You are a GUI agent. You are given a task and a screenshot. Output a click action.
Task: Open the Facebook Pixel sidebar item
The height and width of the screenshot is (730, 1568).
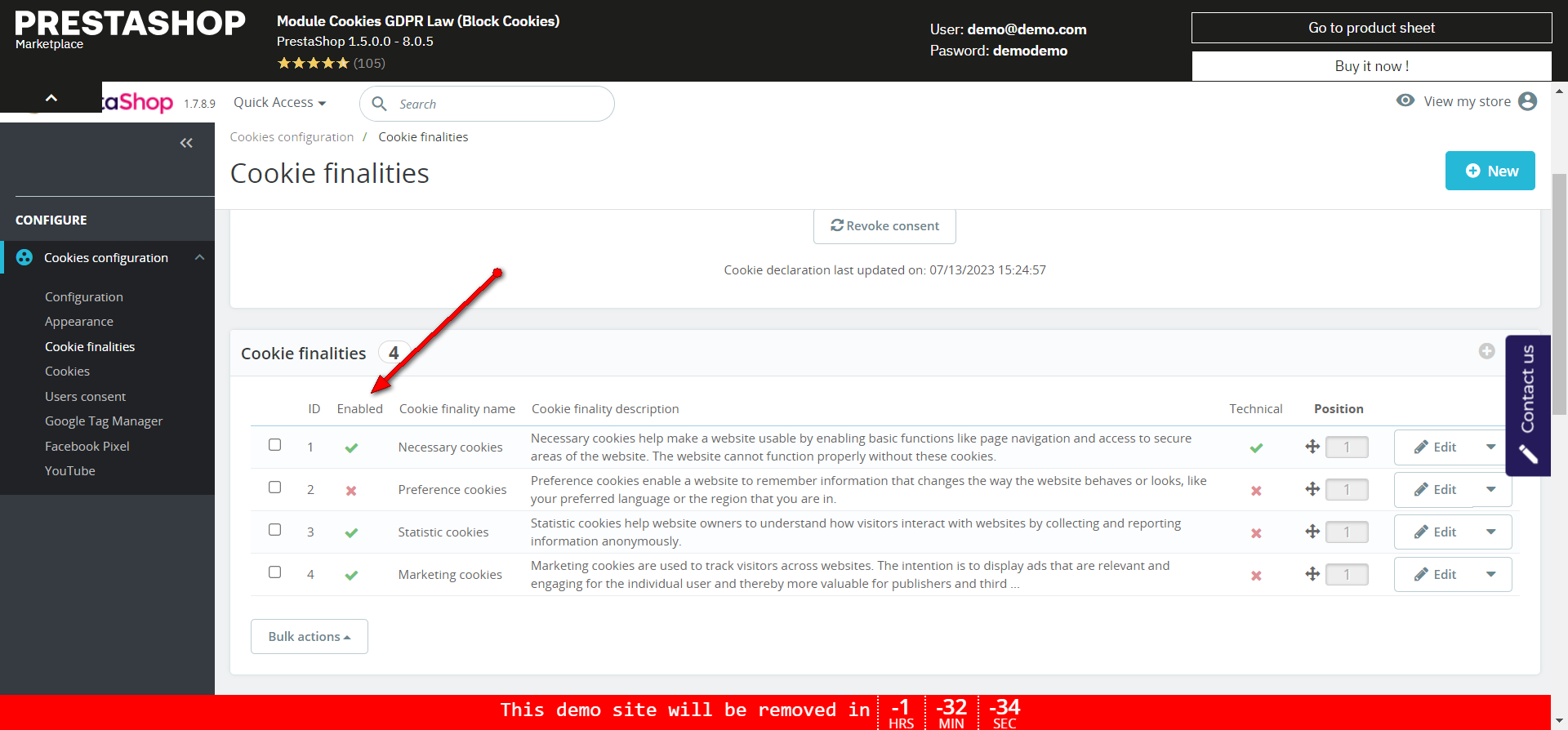[87, 446]
